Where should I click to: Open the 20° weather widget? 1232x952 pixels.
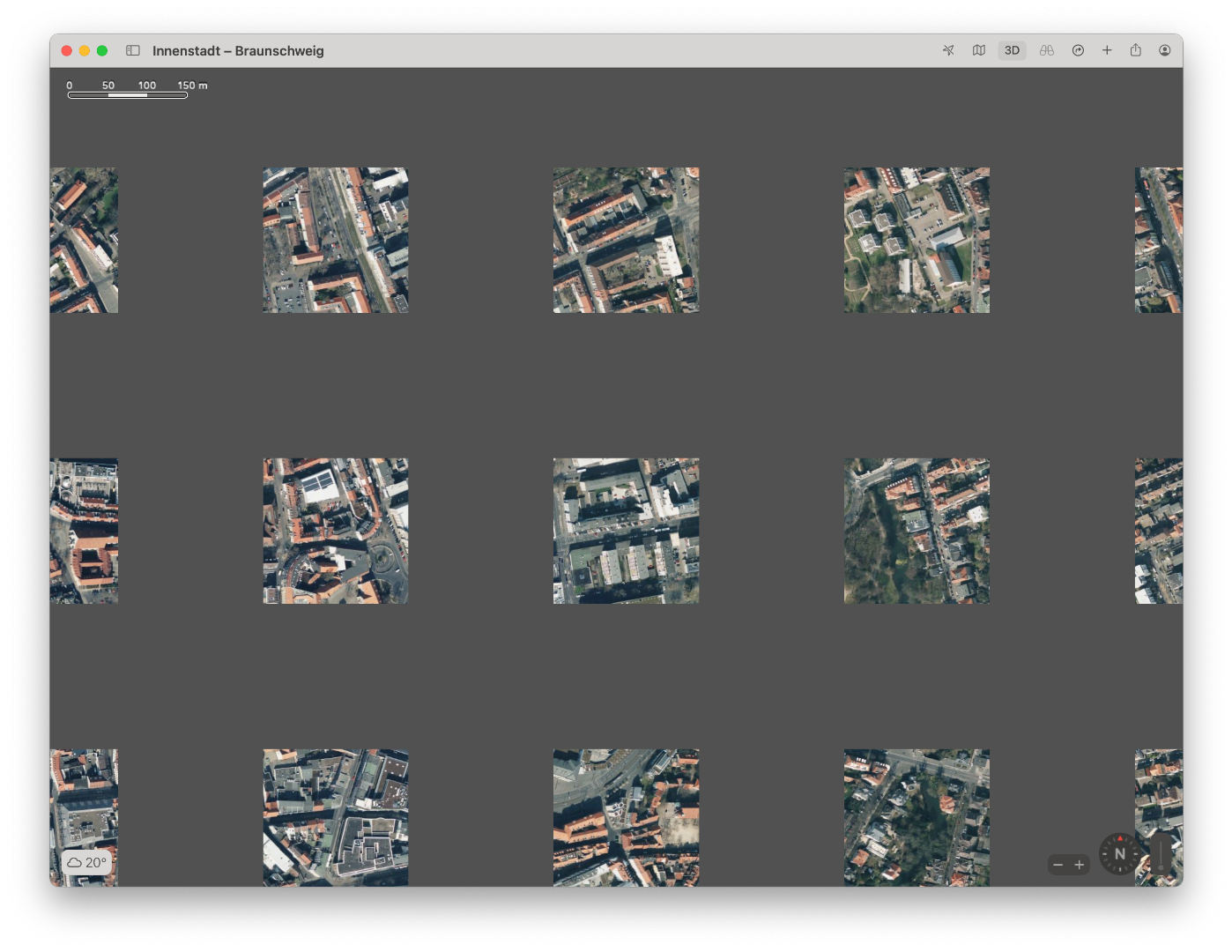click(x=87, y=862)
